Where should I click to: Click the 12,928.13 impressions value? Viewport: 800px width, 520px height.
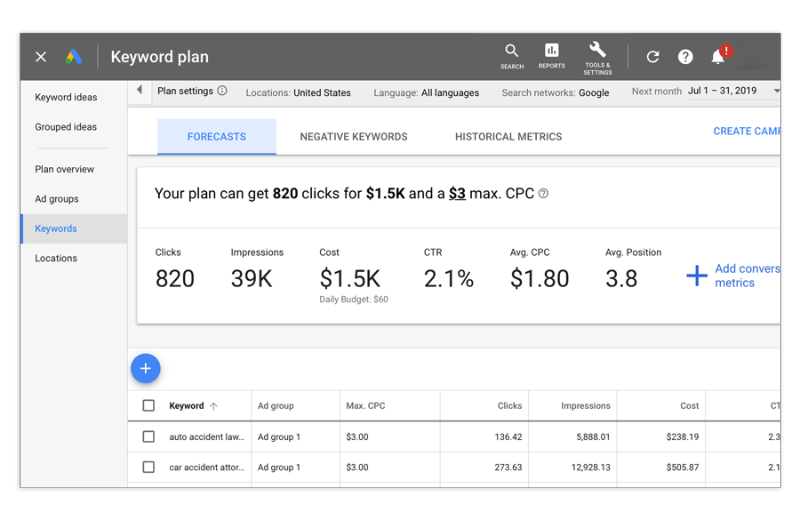coord(591,467)
